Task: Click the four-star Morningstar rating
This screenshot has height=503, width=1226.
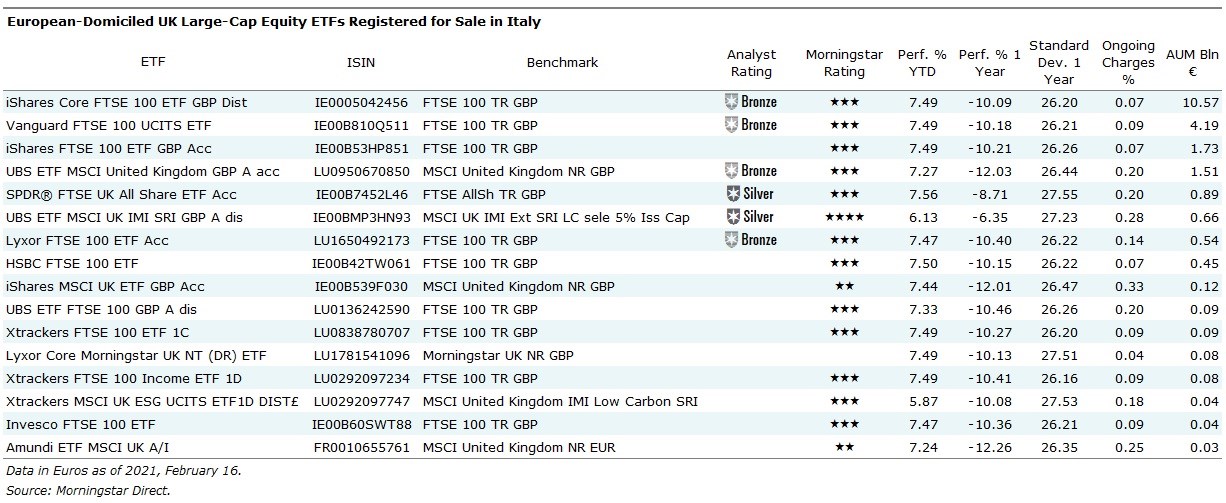Action: 844,217
